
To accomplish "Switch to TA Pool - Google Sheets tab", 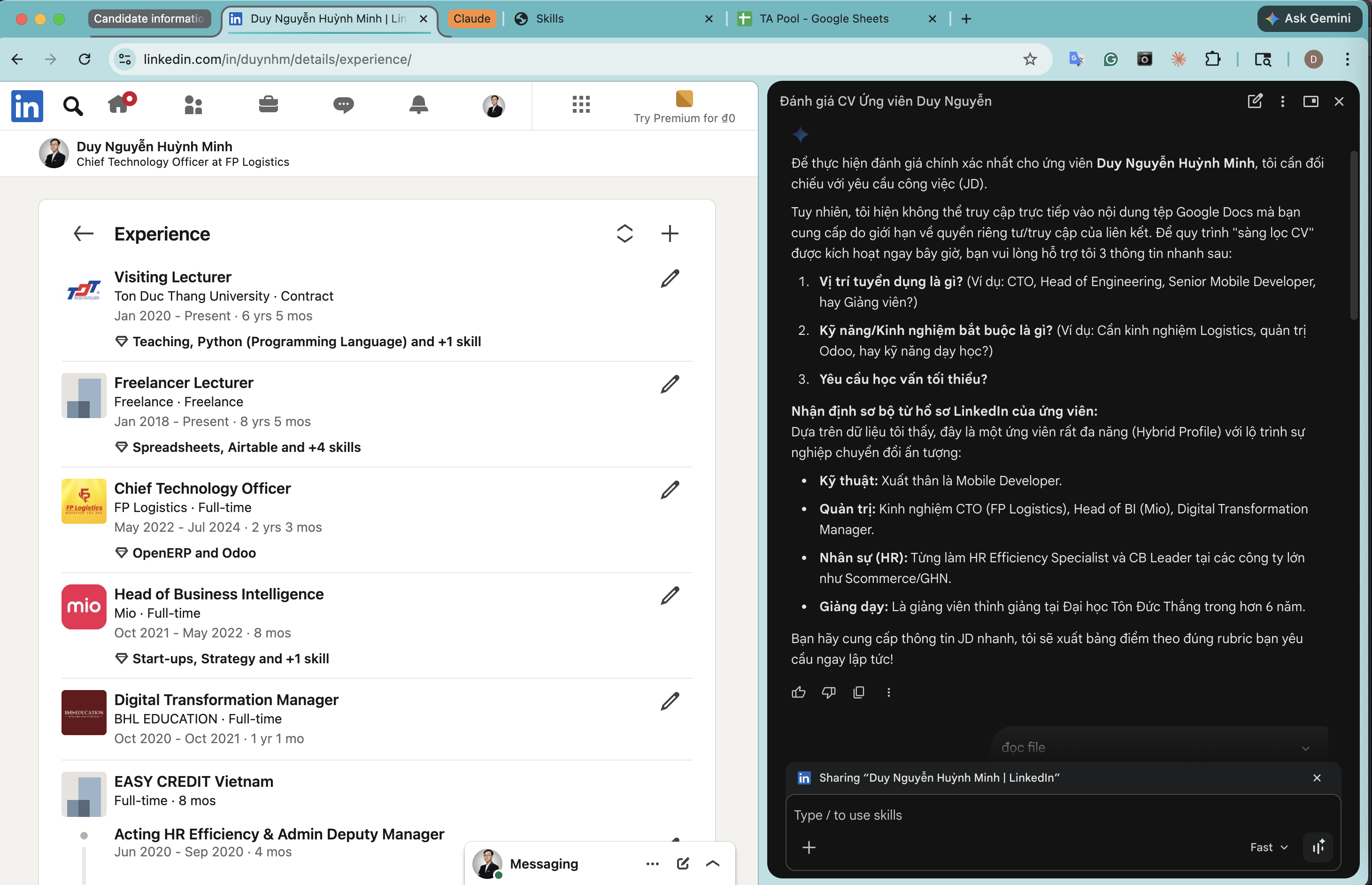I will (x=837, y=19).
